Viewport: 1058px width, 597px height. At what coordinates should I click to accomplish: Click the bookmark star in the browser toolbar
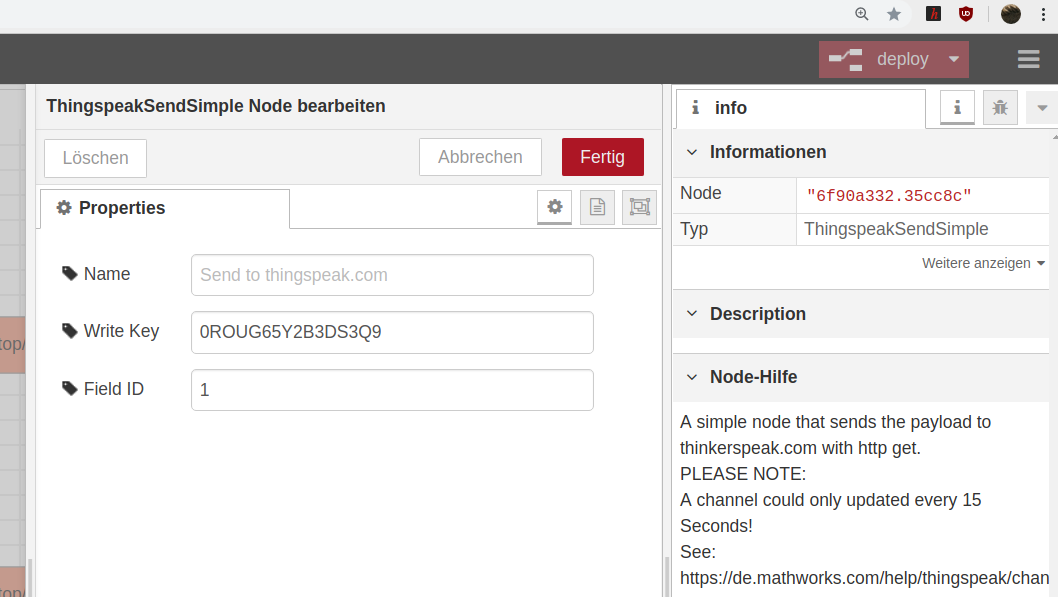[x=893, y=14]
